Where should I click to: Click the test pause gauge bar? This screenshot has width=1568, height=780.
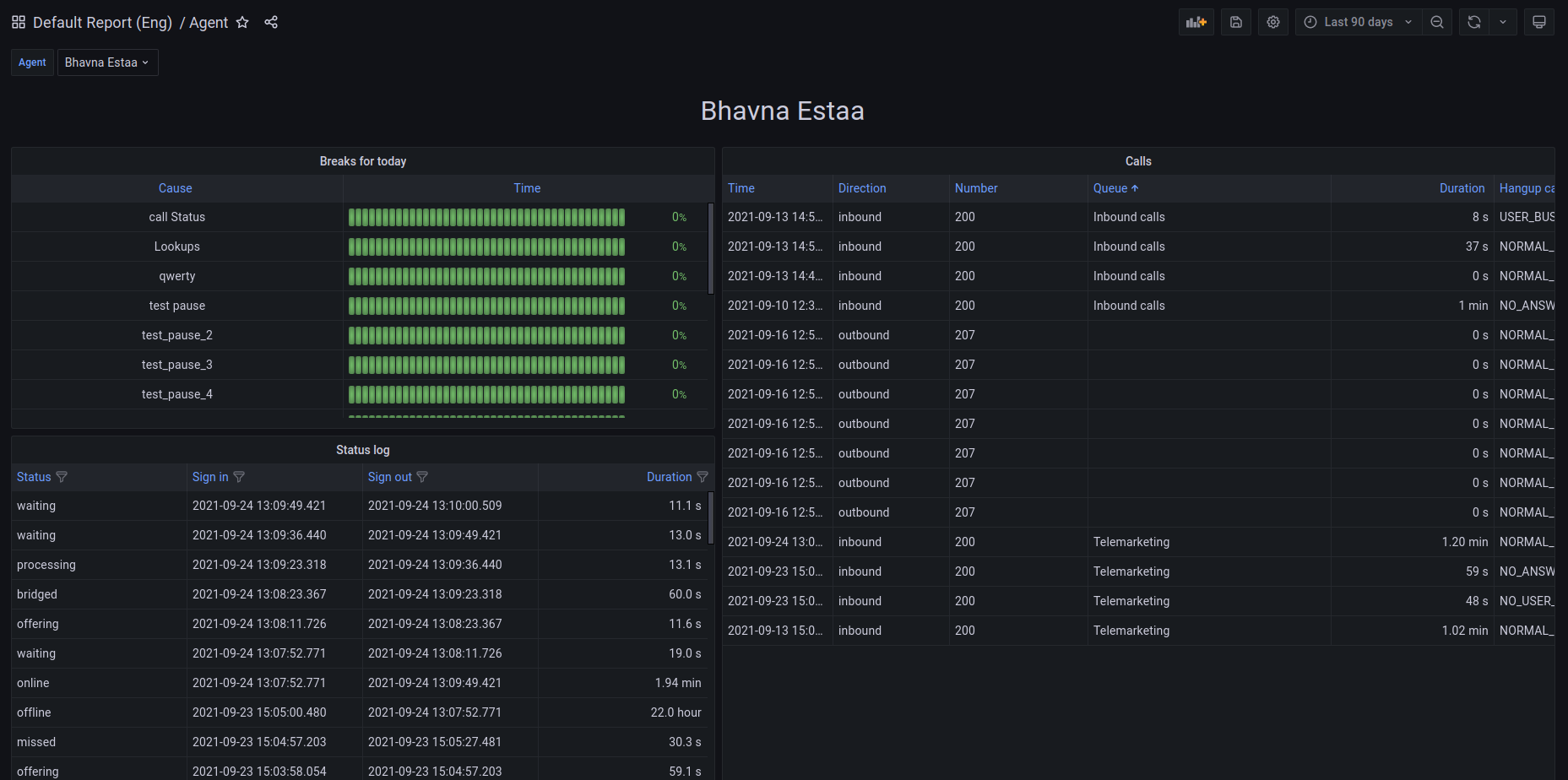pos(486,306)
